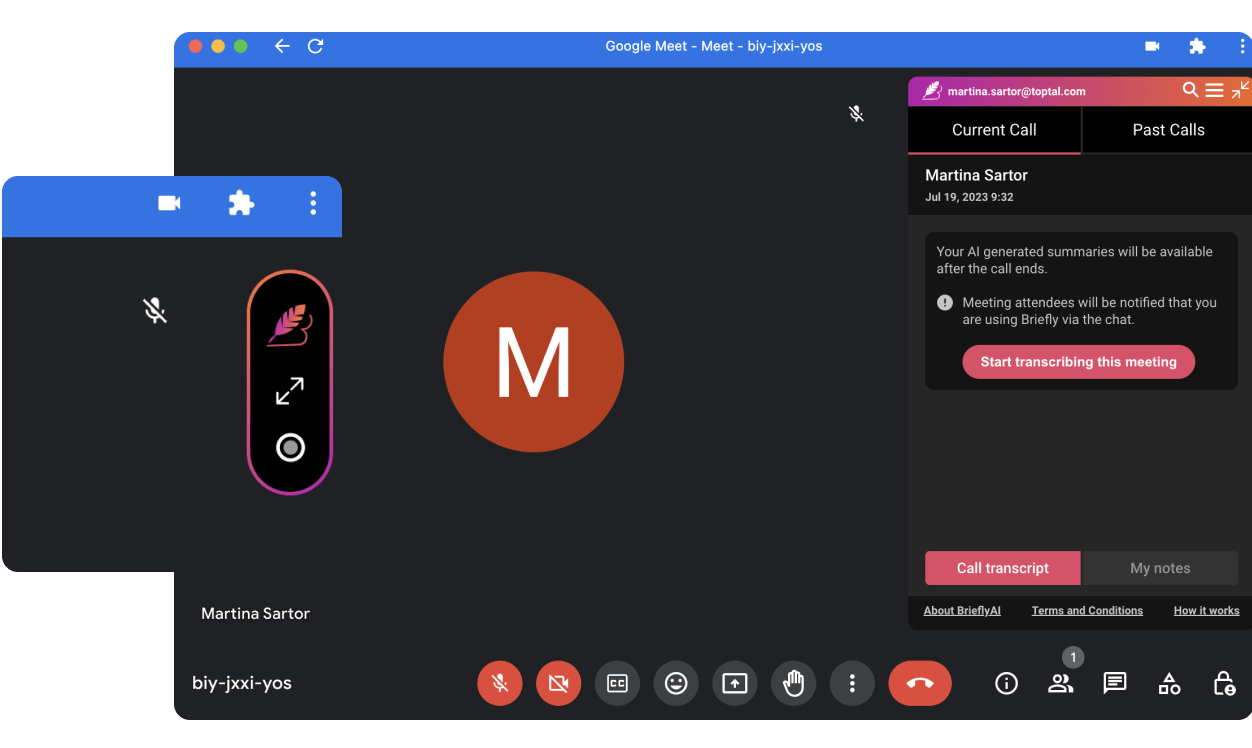Toggle closed captions

pos(617,684)
